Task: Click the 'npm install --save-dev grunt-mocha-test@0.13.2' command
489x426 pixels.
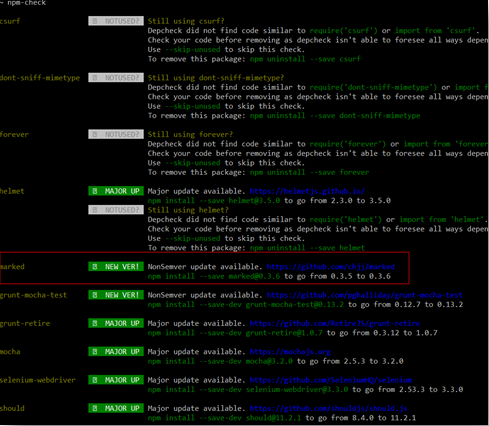Action: [x=246, y=305]
